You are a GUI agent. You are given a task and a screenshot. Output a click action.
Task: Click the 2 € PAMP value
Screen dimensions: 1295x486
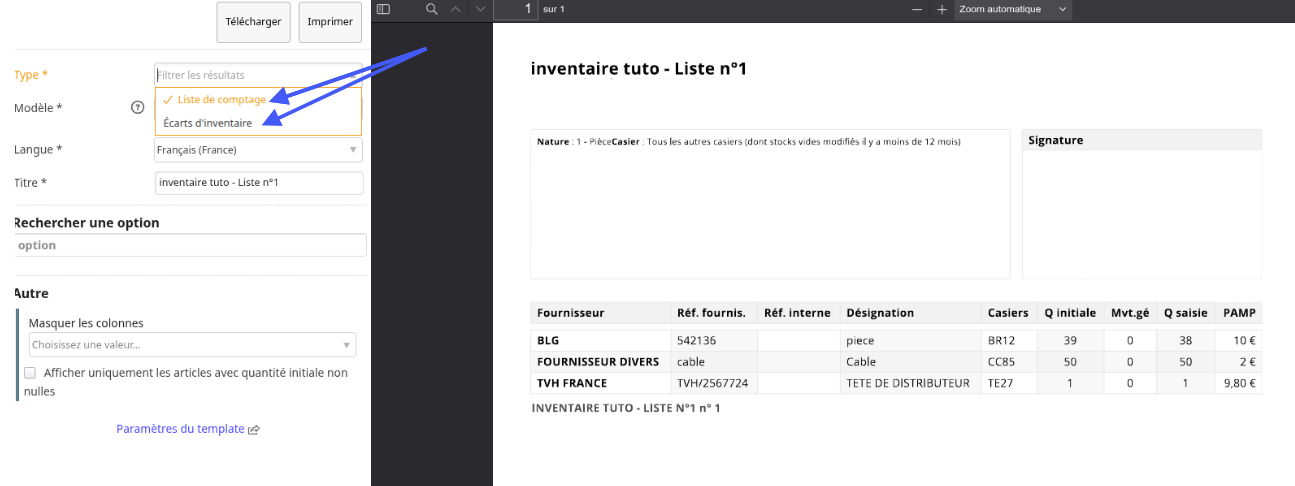click(1248, 362)
